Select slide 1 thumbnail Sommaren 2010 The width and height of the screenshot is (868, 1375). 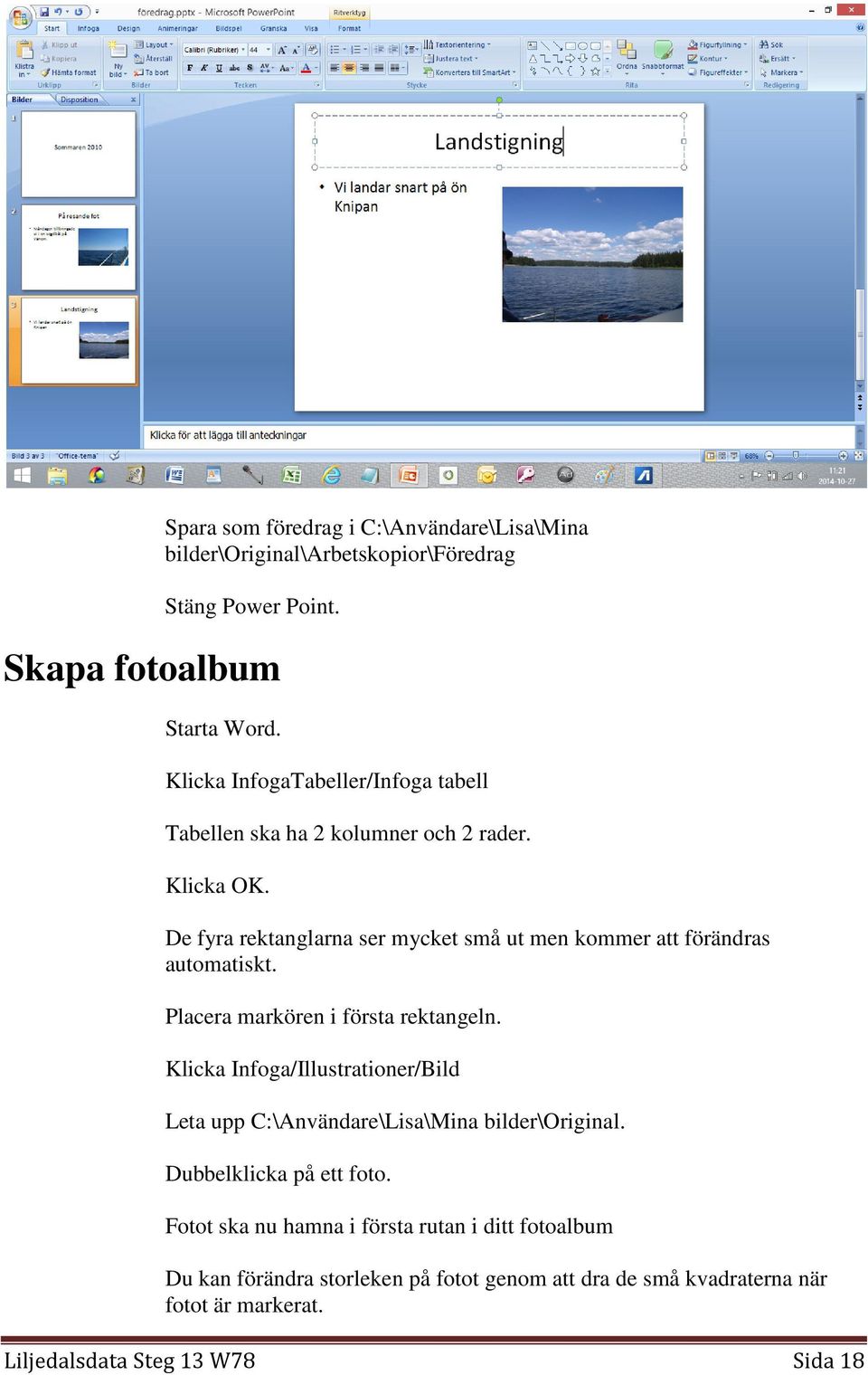tap(79, 154)
